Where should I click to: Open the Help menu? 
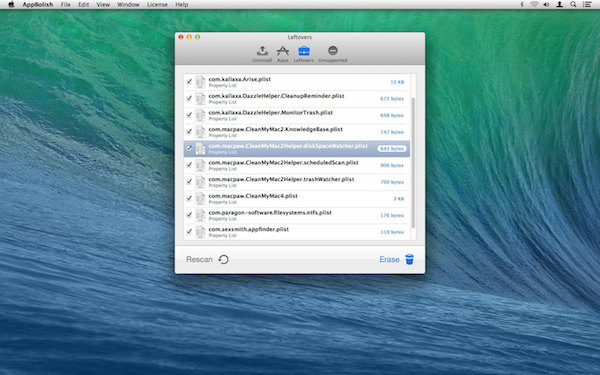pos(181,5)
